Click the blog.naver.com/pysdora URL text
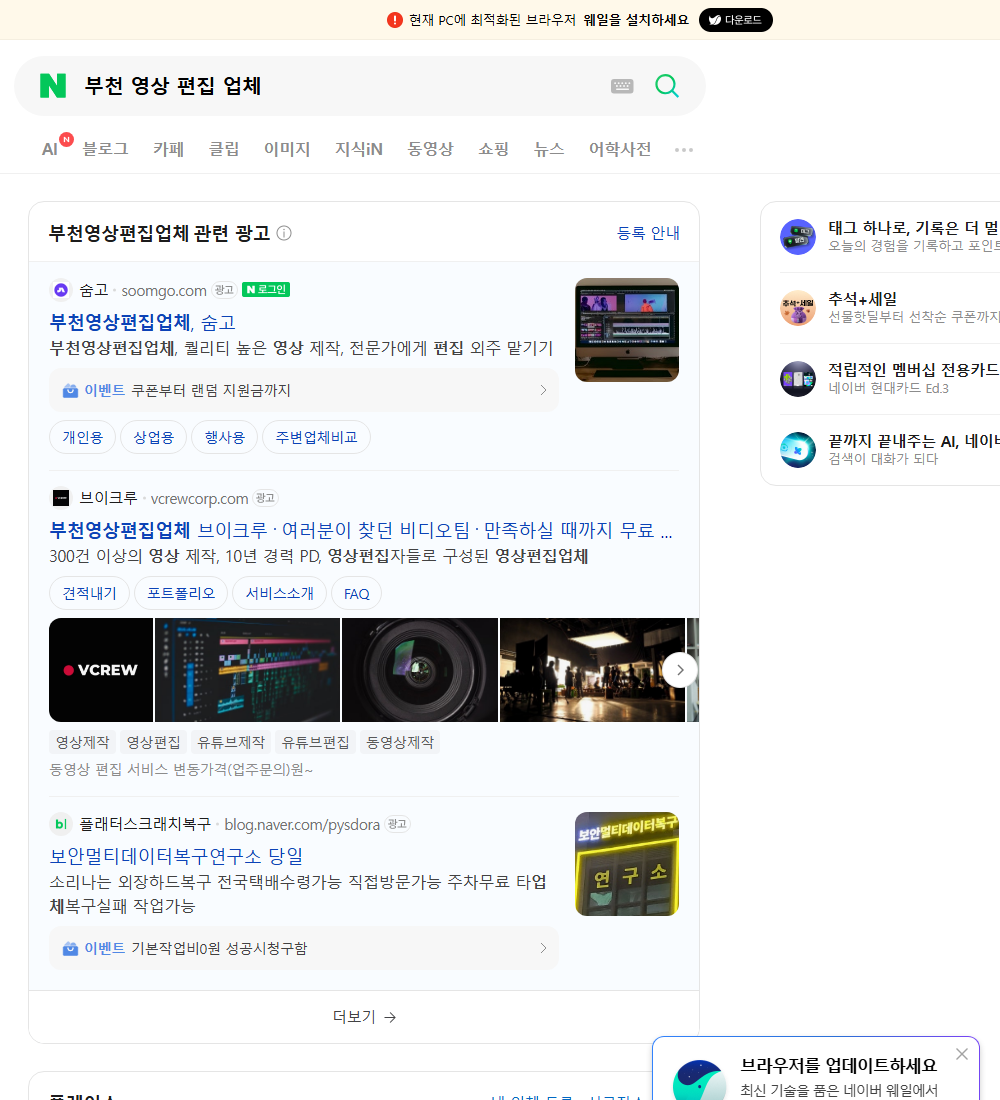The width and height of the screenshot is (1000, 1100). pyautogui.click(x=302, y=825)
